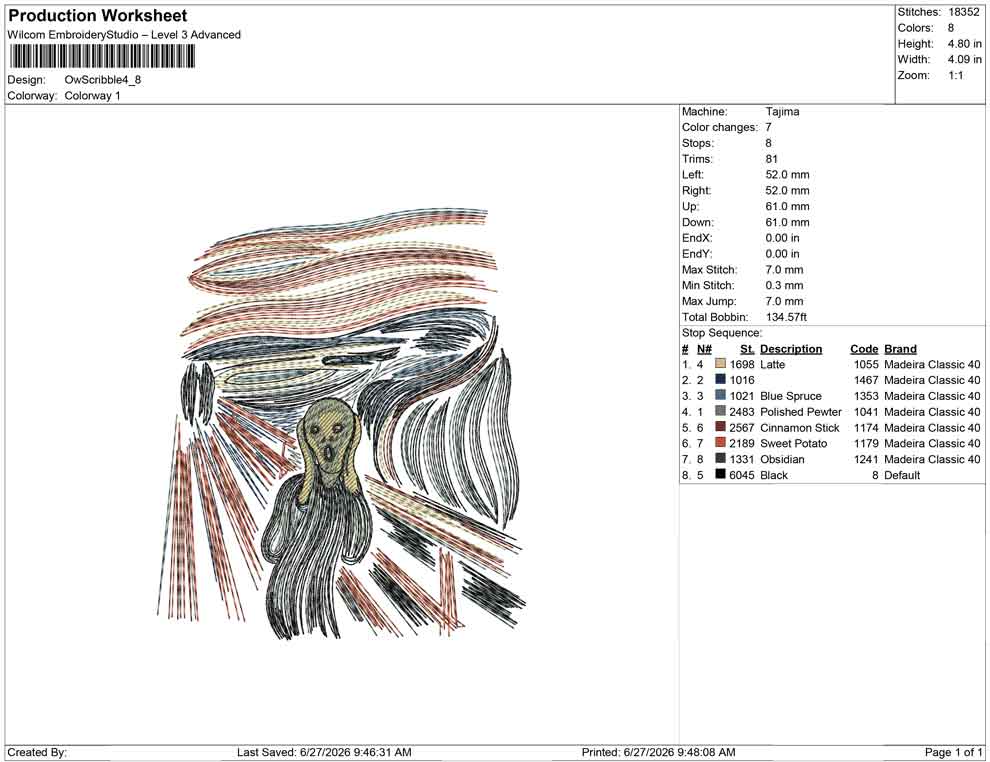The width and height of the screenshot is (990, 762).
Task: Click the N# column header
Action: 704,349
